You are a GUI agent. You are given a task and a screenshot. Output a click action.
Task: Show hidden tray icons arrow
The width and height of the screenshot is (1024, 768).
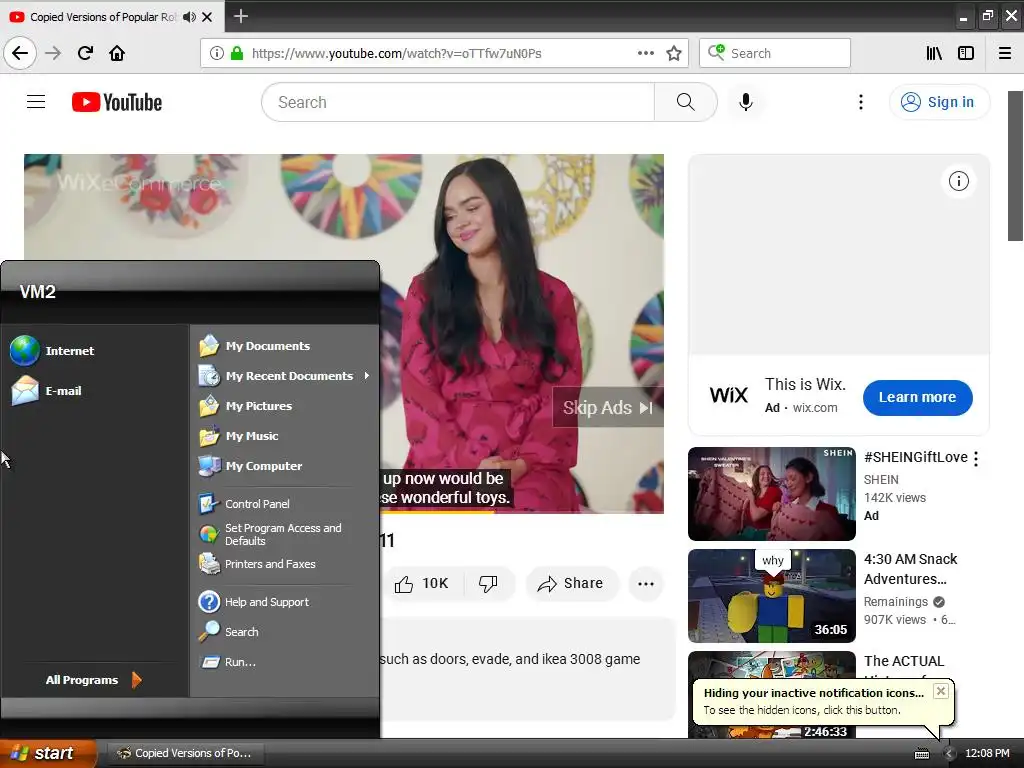pyautogui.click(x=949, y=754)
